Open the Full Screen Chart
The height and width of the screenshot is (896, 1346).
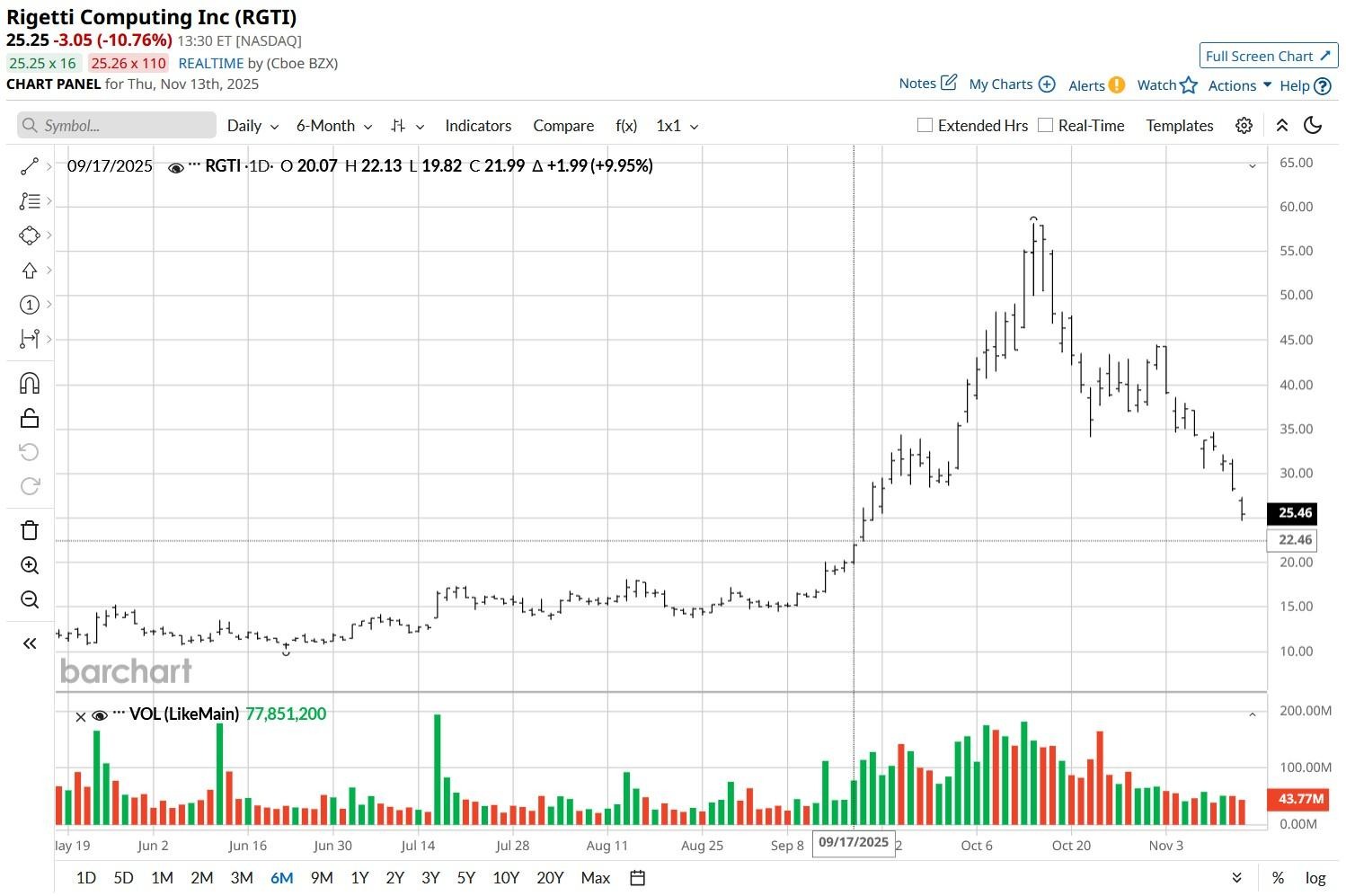[x=1269, y=56]
